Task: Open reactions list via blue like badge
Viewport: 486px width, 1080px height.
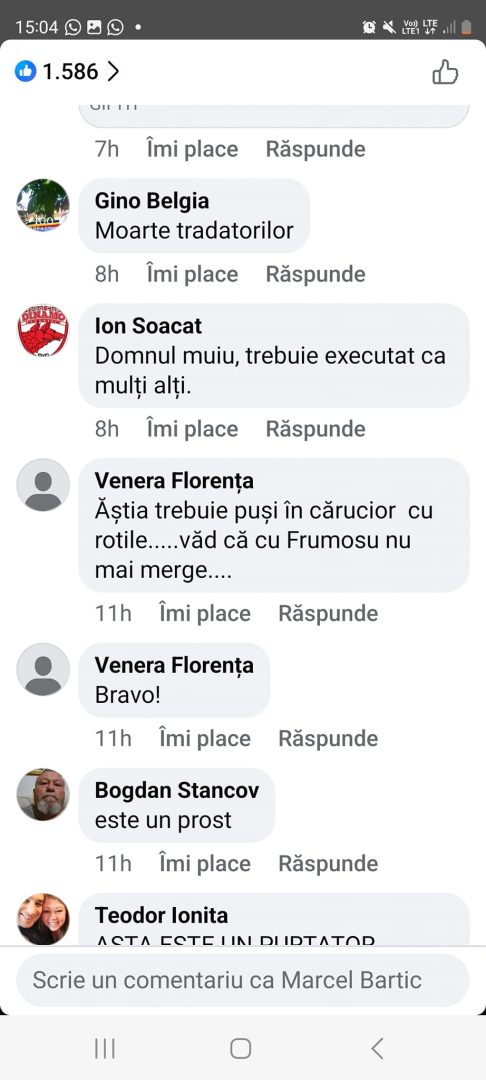Action: click(25, 71)
